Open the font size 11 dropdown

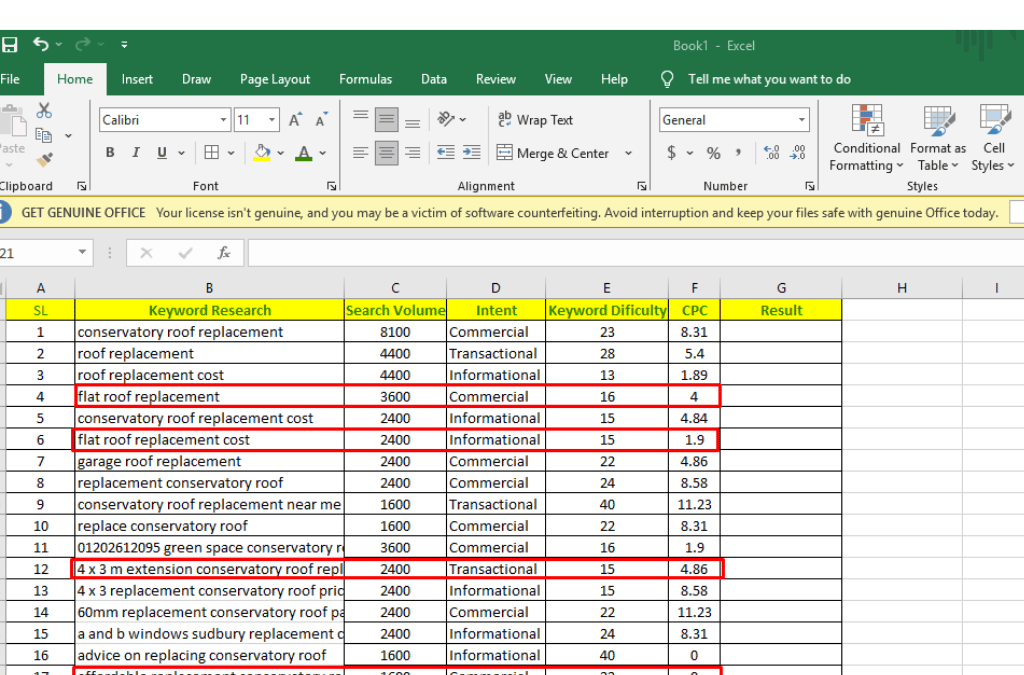(x=272, y=120)
